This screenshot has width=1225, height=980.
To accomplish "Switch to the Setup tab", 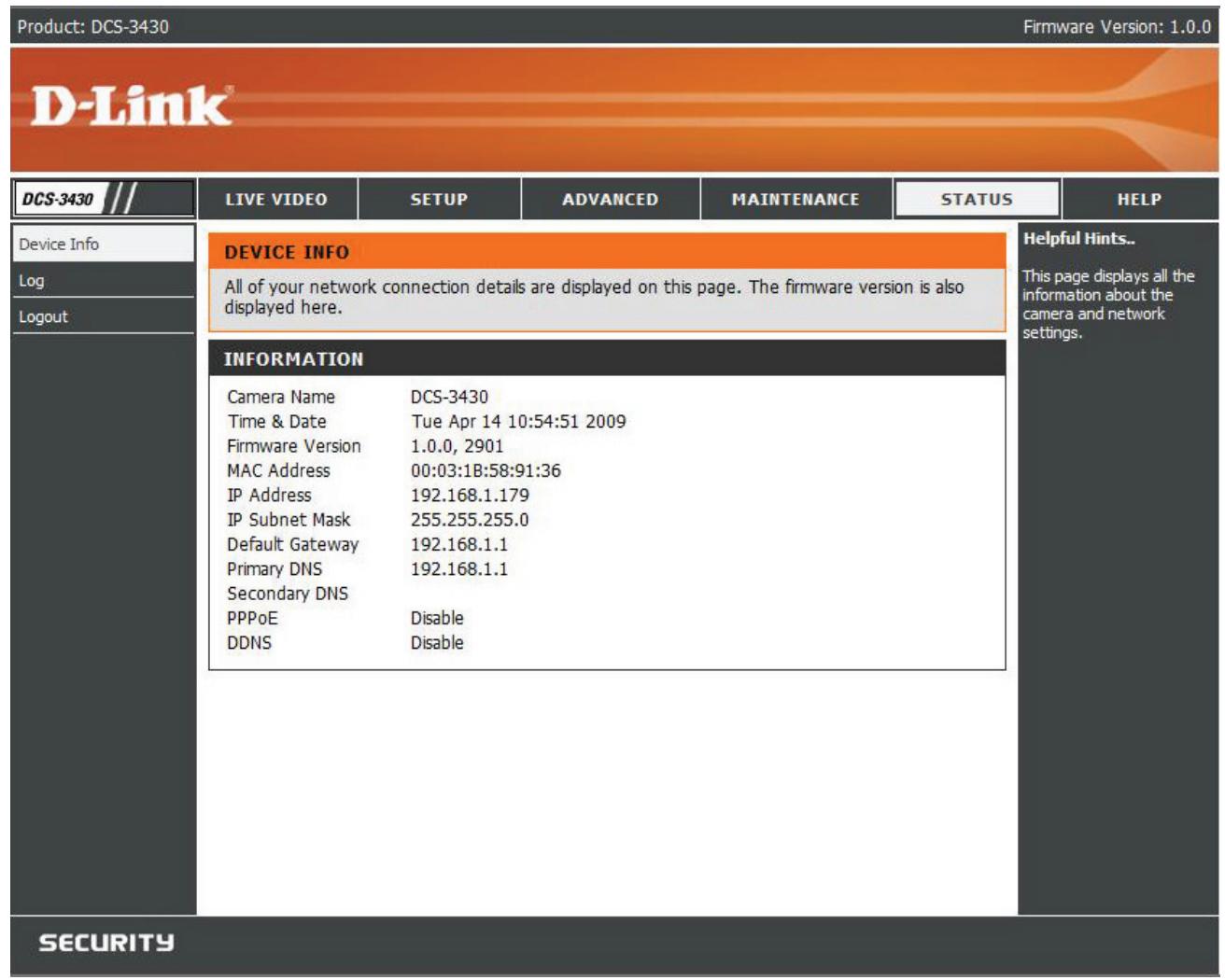I will 439,199.
